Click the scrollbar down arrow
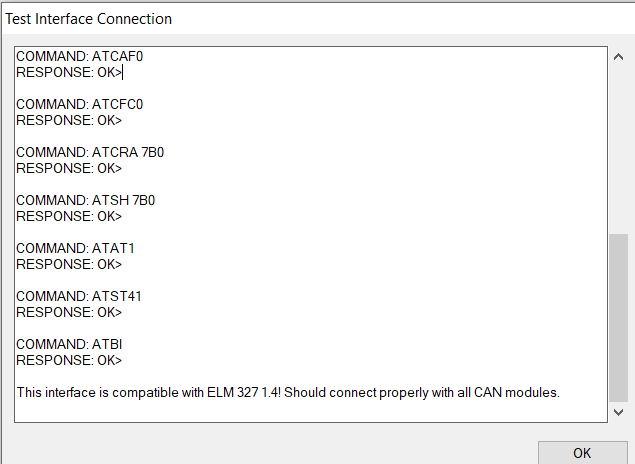The width and height of the screenshot is (635, 464). (x=618, y=411)
